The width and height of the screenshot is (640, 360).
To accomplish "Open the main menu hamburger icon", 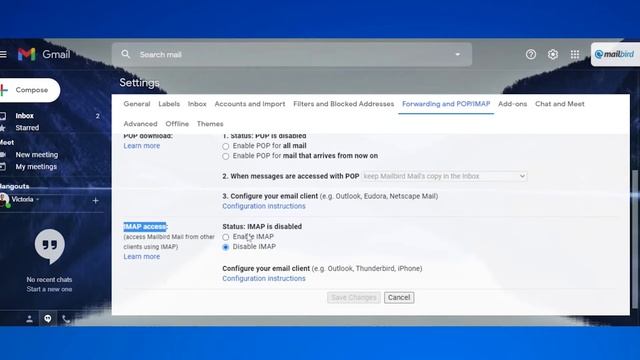I will point(3,54).
